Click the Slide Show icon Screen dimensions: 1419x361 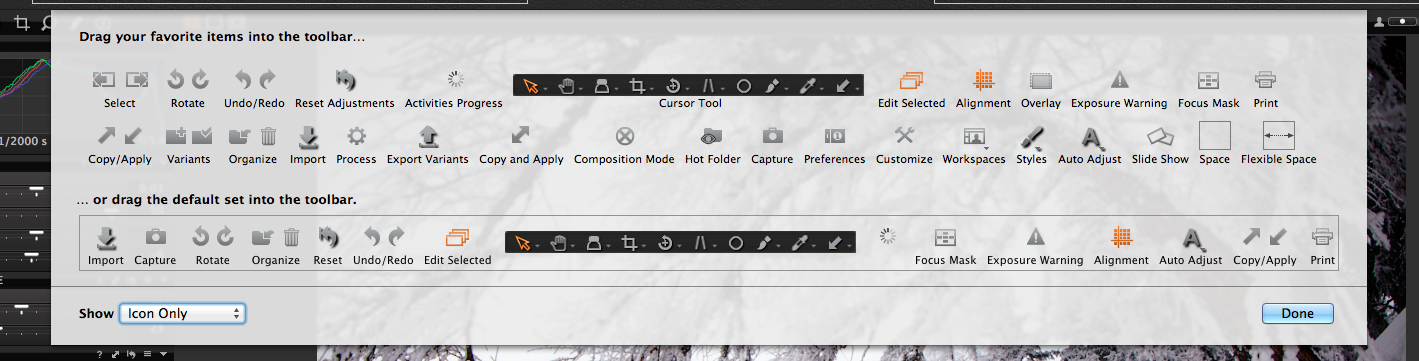coord(1159,136)
